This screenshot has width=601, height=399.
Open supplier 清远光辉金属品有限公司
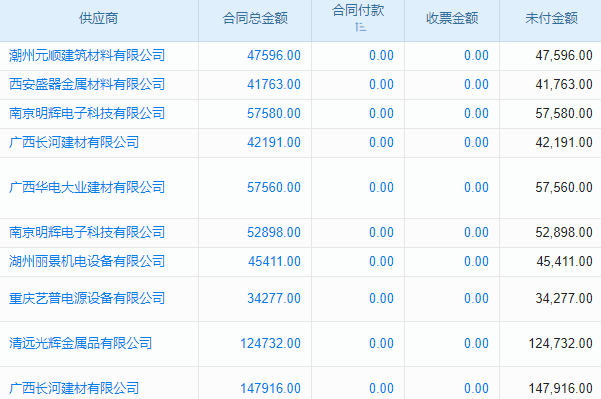coord(80,343)
